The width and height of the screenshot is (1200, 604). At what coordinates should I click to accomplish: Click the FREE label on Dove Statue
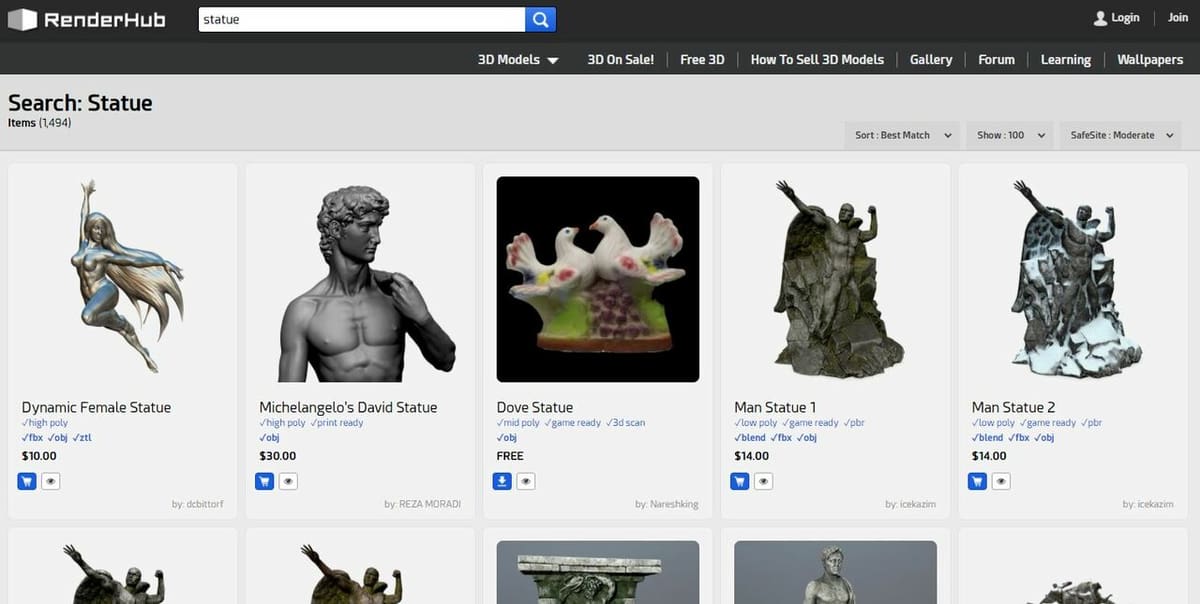pos(510,456)
